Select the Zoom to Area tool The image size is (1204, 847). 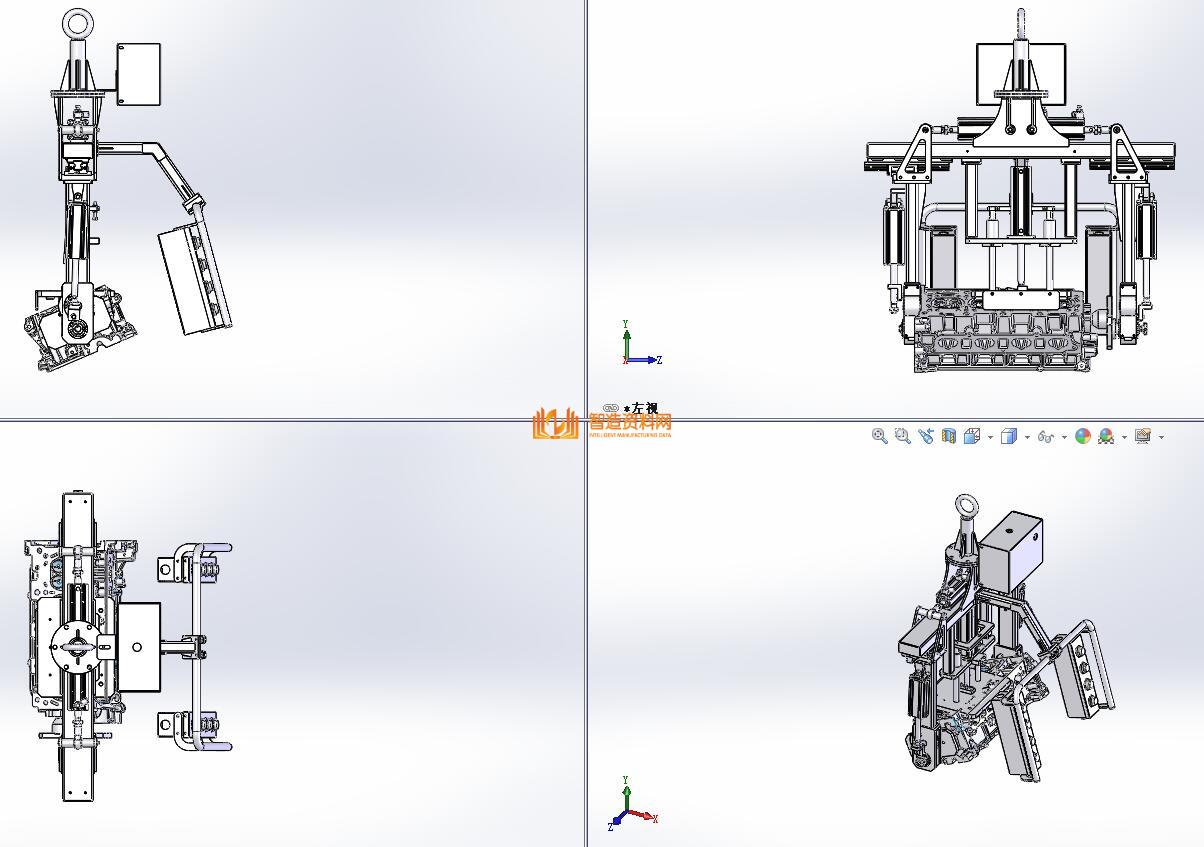click(902, 436)
